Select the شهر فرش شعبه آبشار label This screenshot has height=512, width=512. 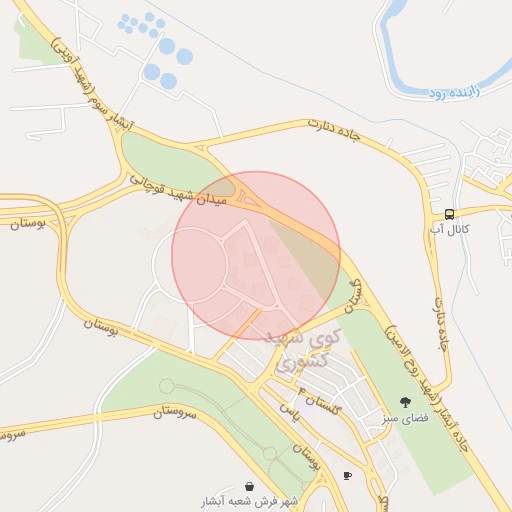(249, 501)
